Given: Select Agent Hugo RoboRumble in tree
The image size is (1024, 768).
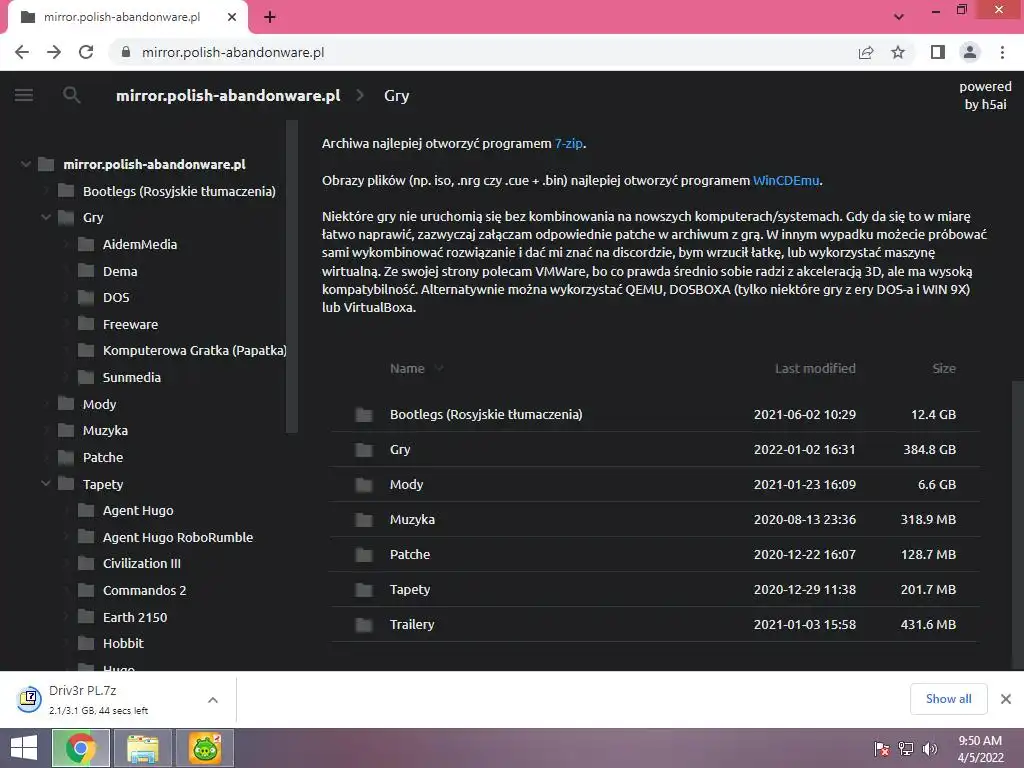Looking at the screenshot, I should [178, 537].
